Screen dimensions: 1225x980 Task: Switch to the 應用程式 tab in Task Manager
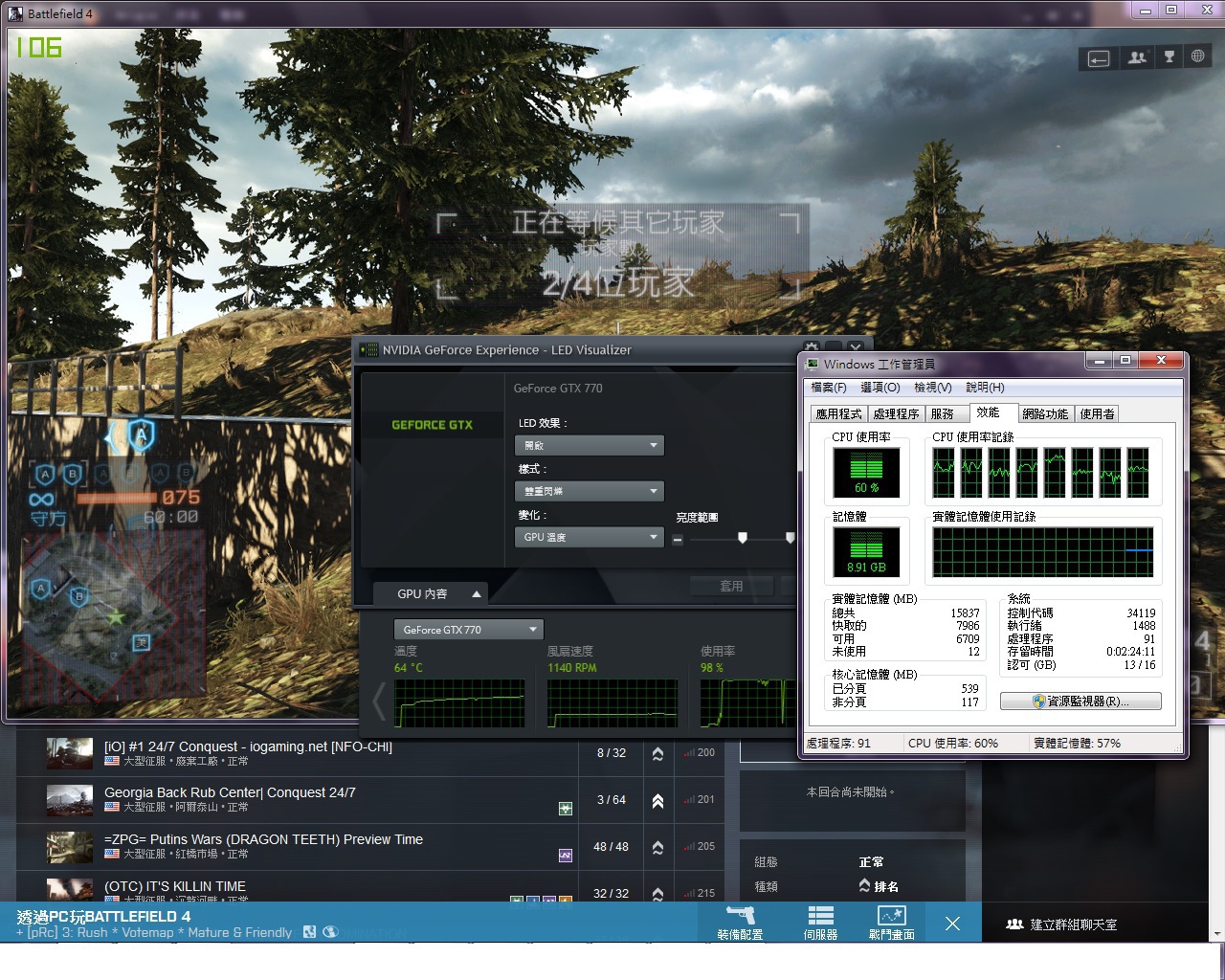pyautogui.click(x=838, y=414)
